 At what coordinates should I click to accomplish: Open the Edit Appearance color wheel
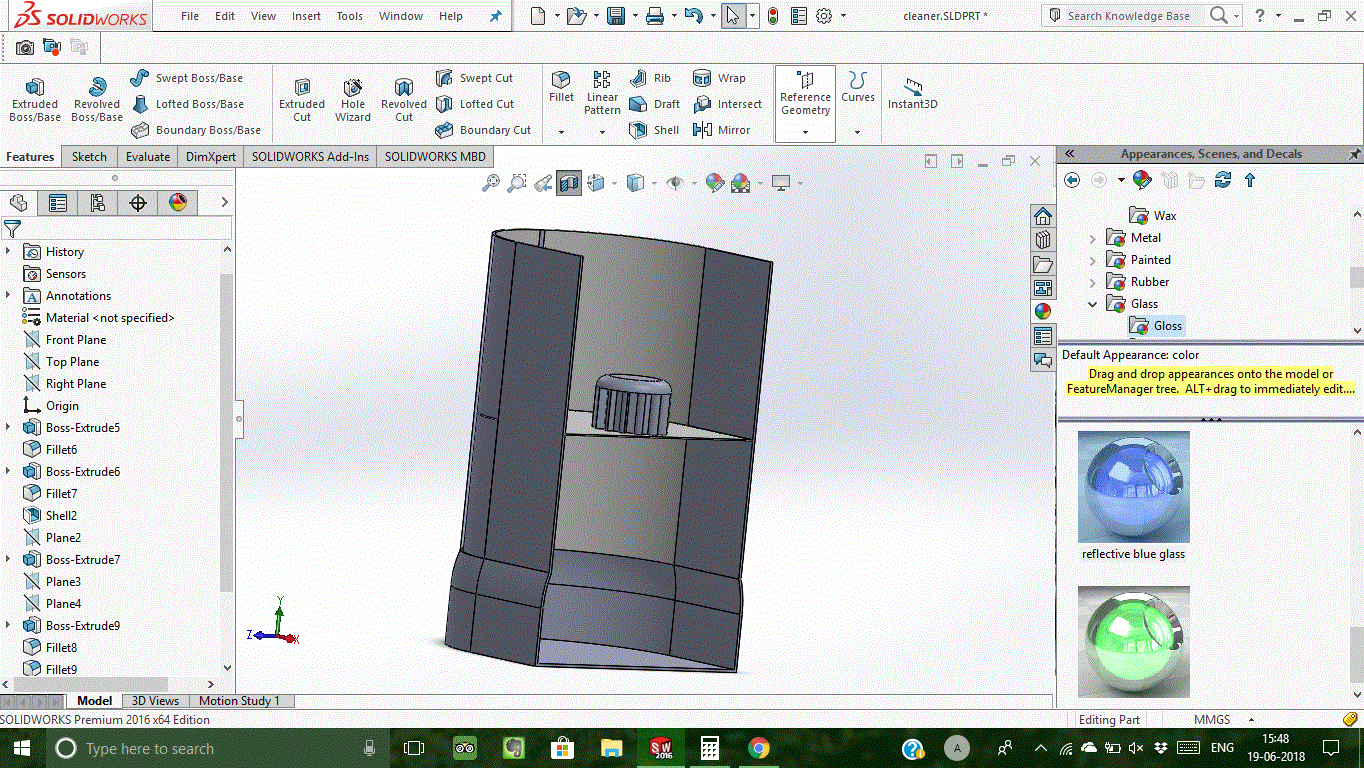714,183
